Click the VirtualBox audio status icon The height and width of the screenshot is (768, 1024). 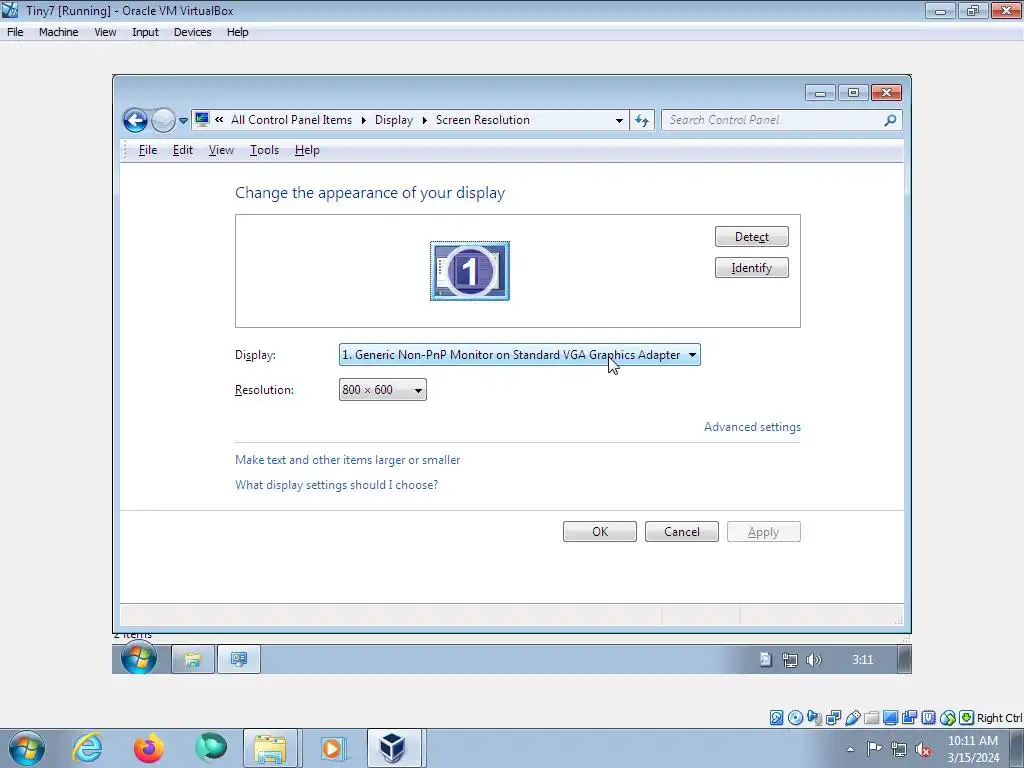[x=814, y=718]
